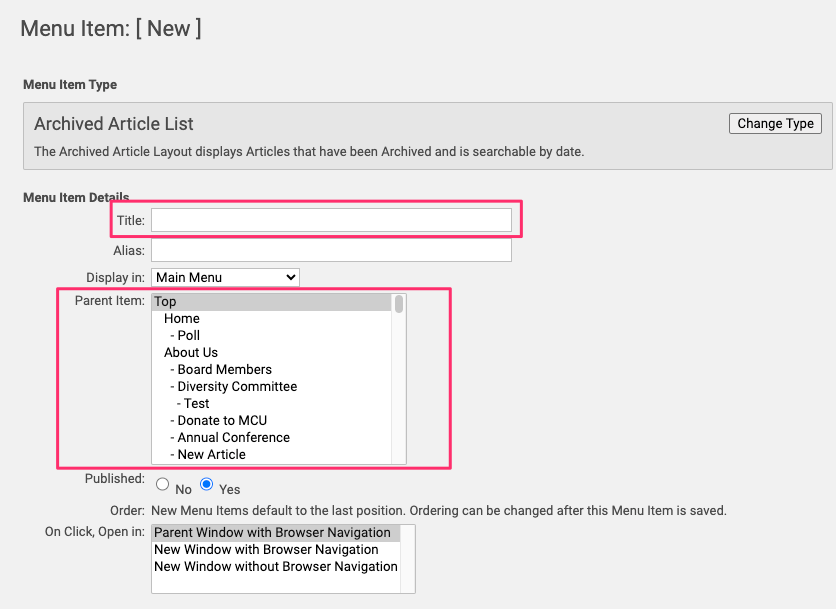The height and width of the screenshot is (609, 836).
Task: Select New Window without Browser Navigation
Action: (x=275, y=567)
